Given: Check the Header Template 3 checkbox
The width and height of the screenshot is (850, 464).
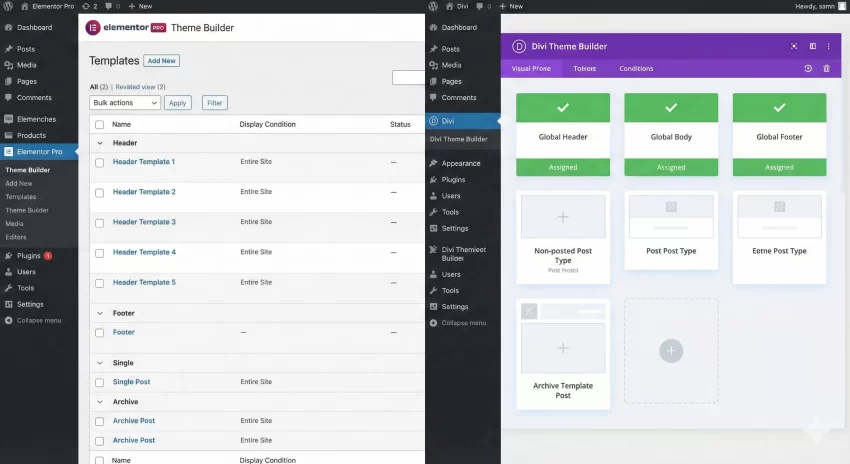Looking at the screenshot, I should tap(99, 223).
